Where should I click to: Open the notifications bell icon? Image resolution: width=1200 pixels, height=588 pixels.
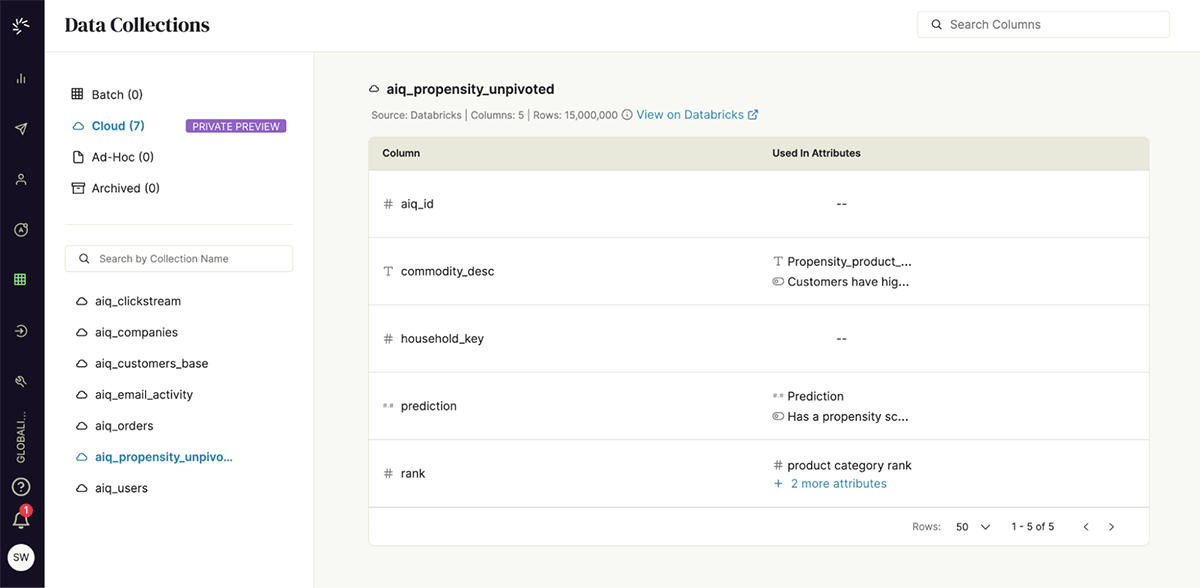tap(21, 519)
